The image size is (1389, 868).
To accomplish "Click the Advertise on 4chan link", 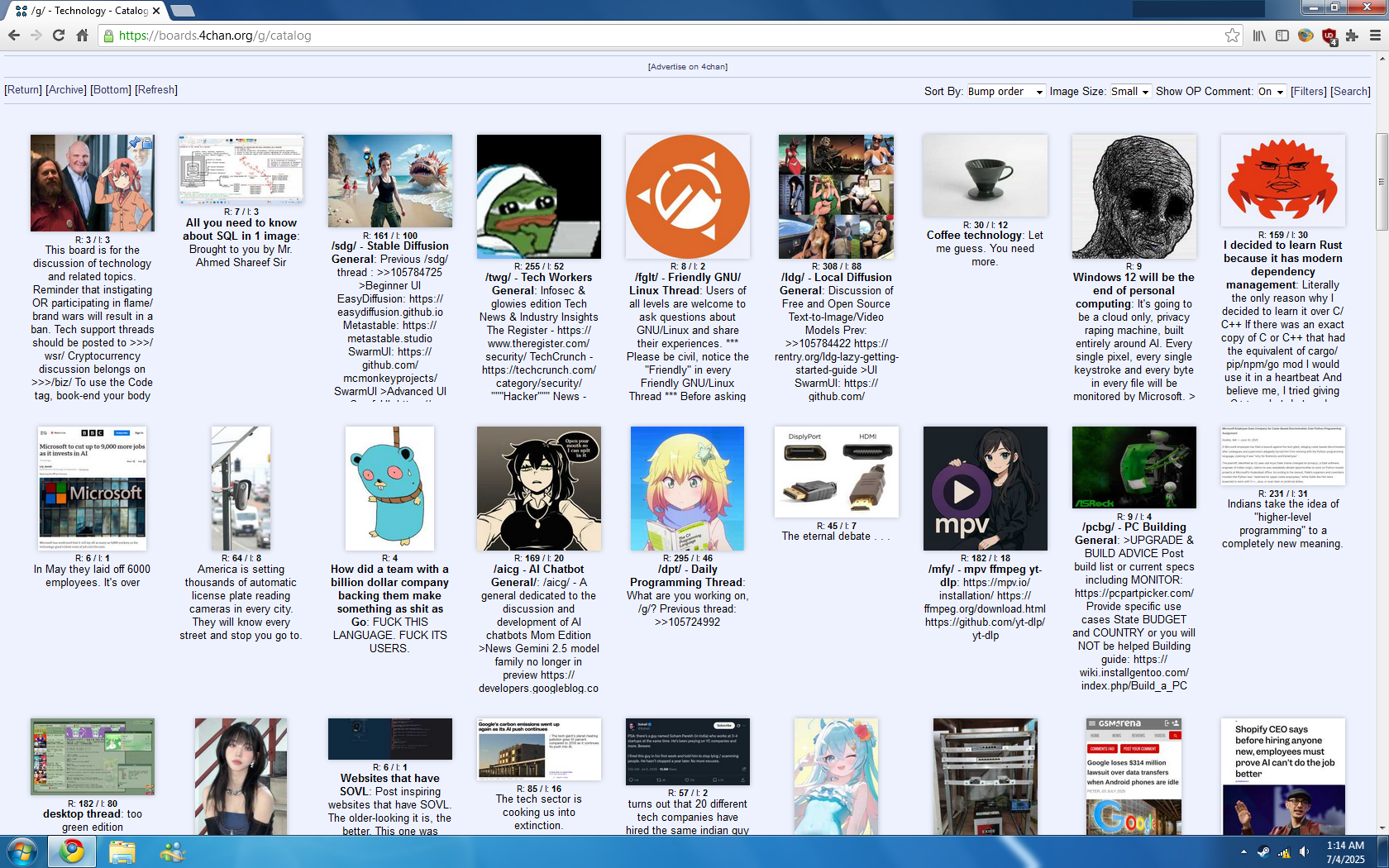I will click(x=688, y=67).
